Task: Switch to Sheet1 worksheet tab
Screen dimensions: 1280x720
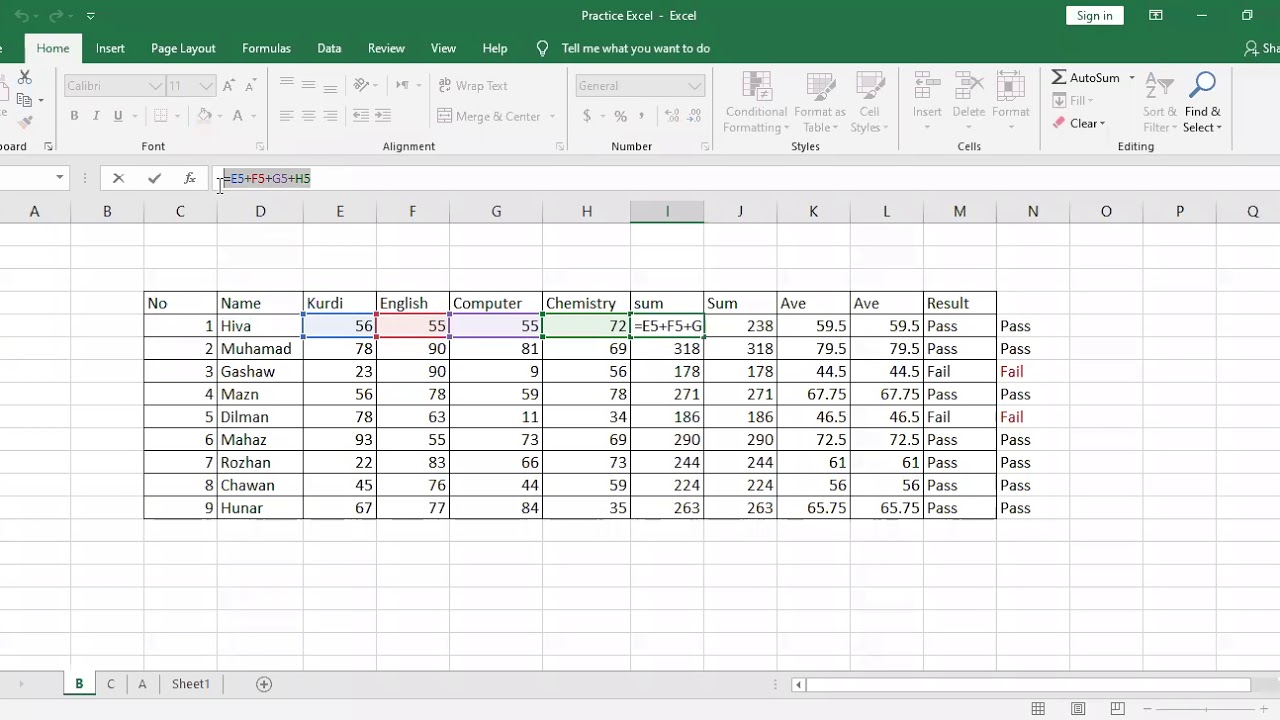Action: point(191,684)
